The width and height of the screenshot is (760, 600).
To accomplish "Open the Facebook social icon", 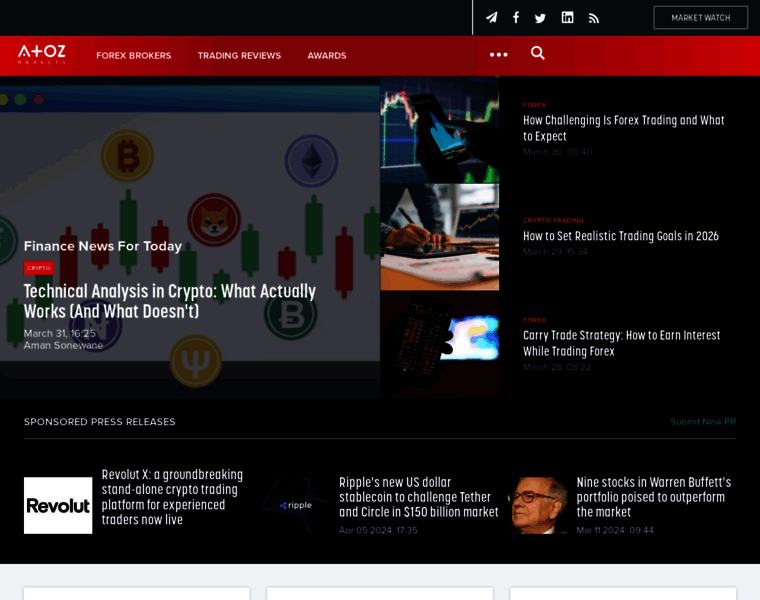I will tap(516, 18).
